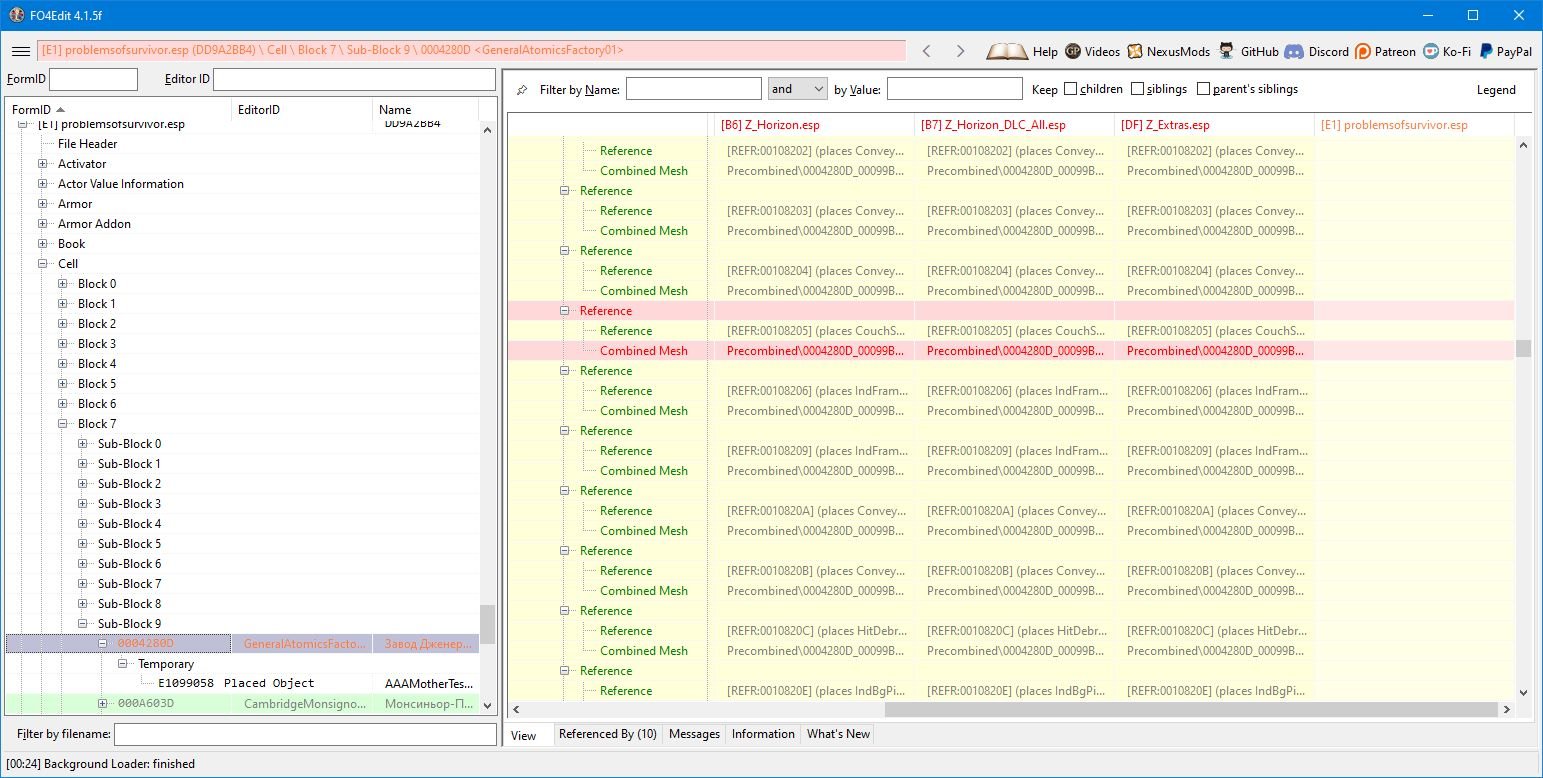Open the Messages tab

coord(694,734)
